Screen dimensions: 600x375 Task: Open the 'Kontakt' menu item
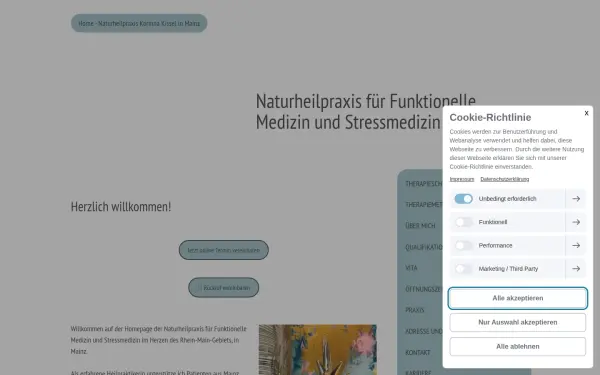pos(417,352)
